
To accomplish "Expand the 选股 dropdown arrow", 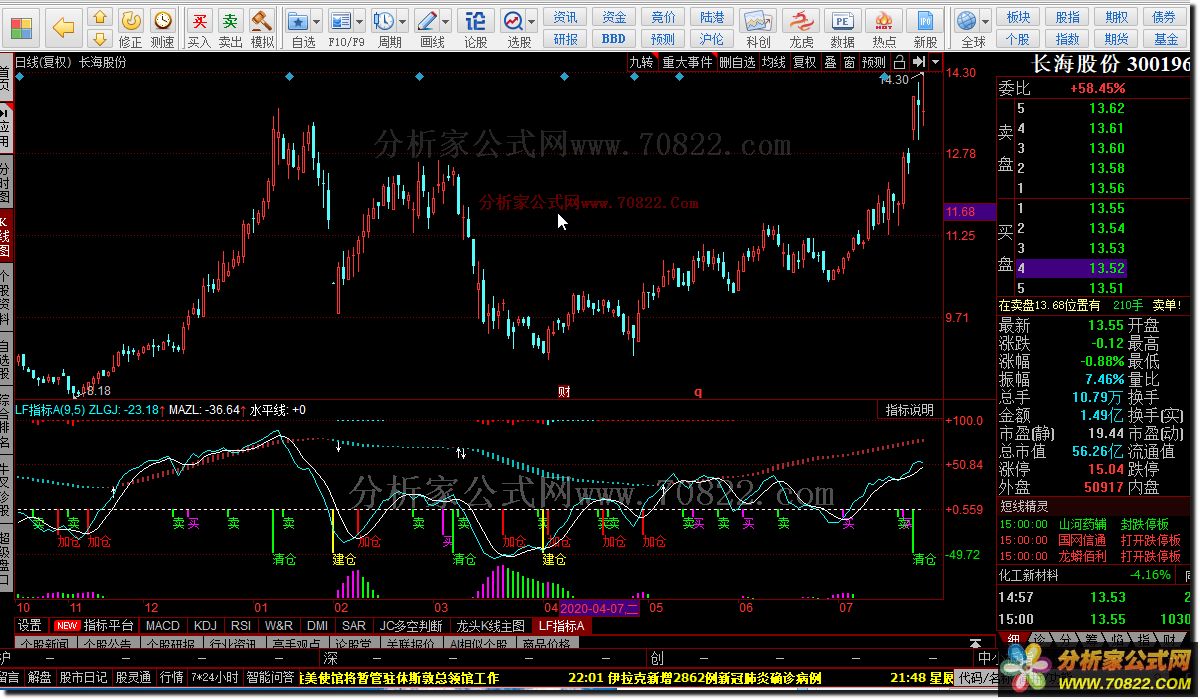I will coord(533,20).
